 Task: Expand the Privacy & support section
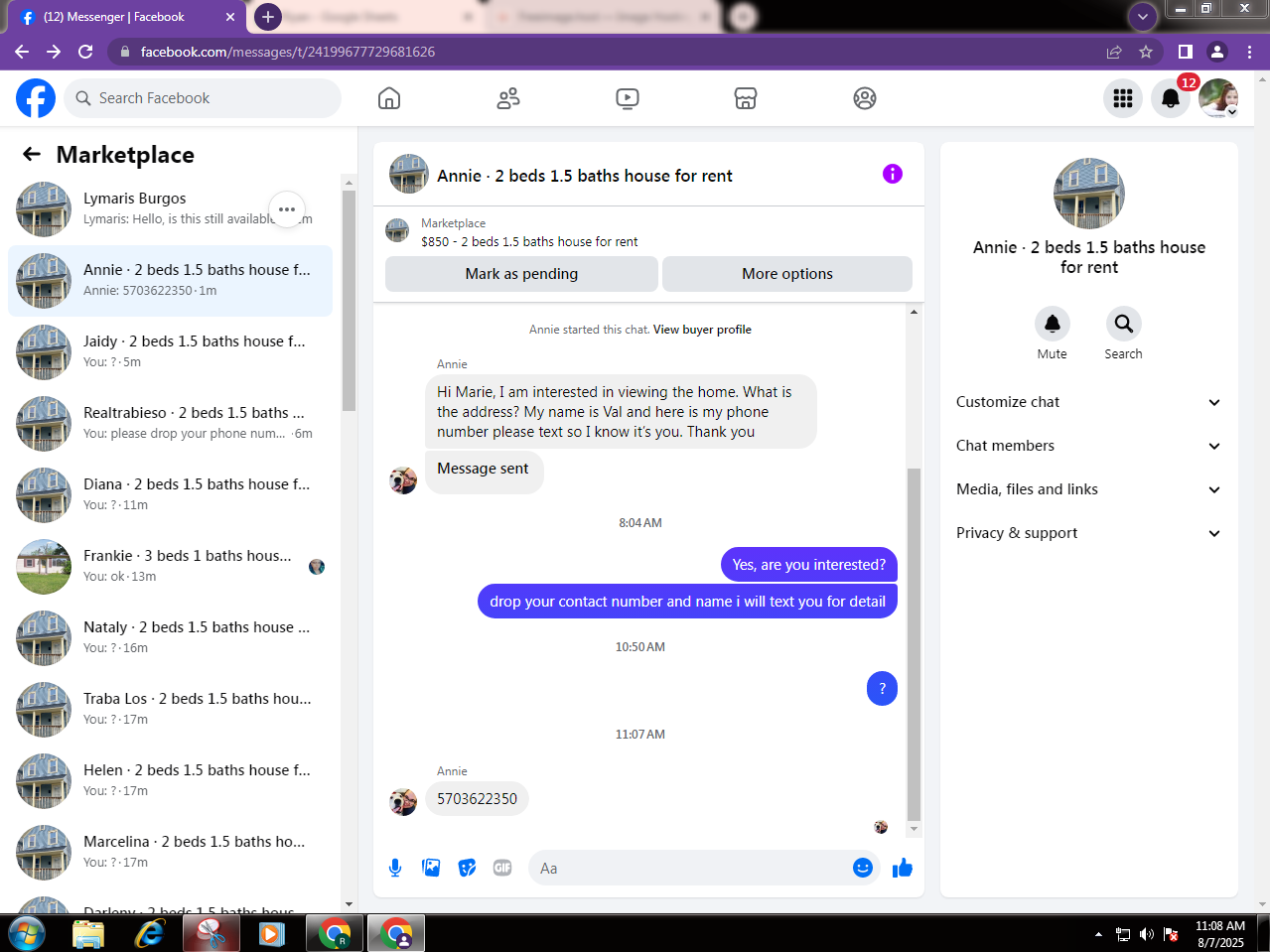click(x=1089, y=533)
